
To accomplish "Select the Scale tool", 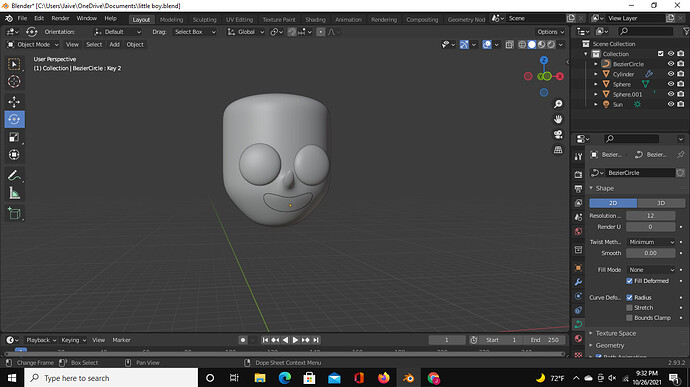I will click(14, 137).
